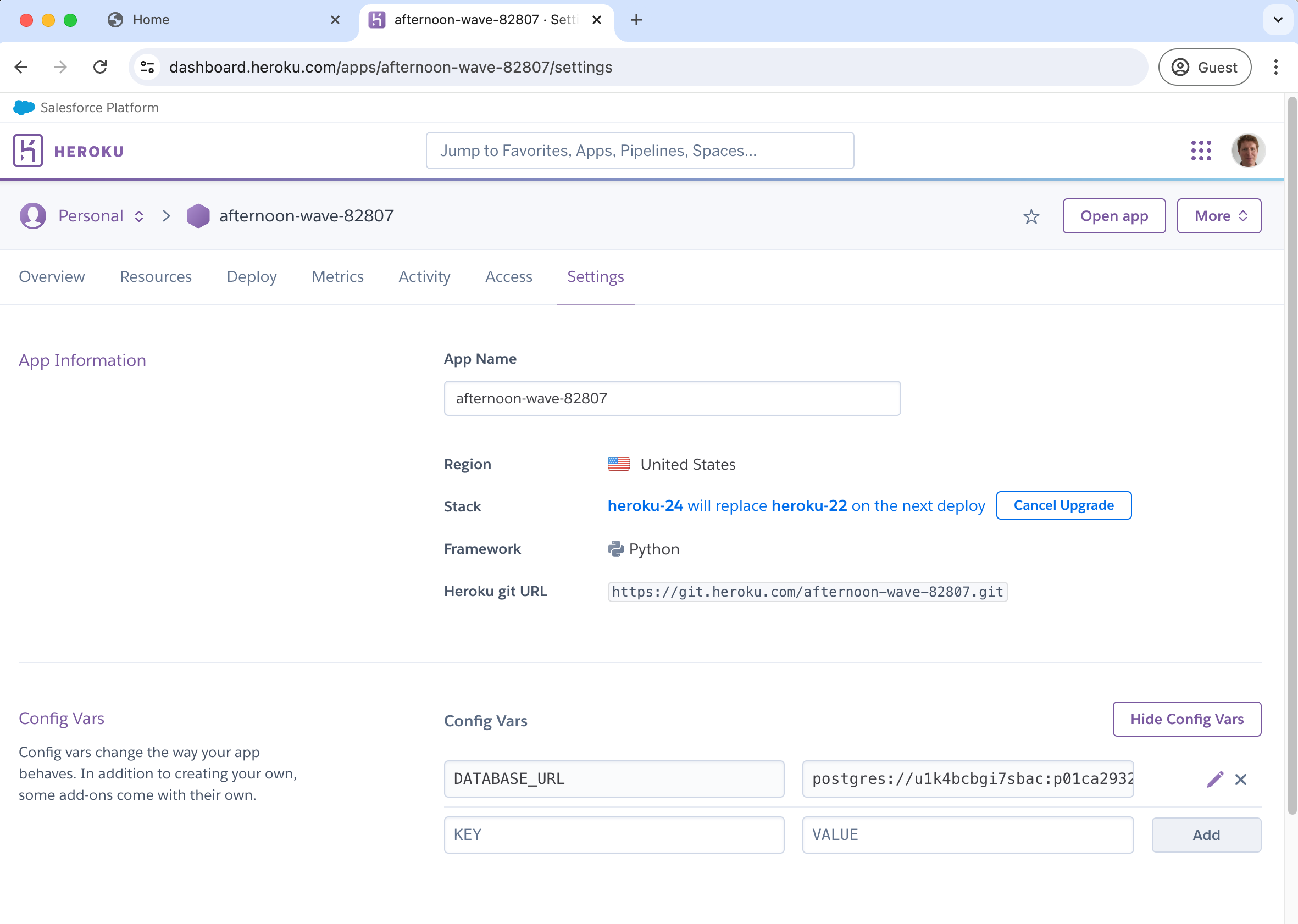Click Cancel Upgrade button
Image resolution: width=1298 pixels, height=924 pixels.
(x=1063, y=505)
